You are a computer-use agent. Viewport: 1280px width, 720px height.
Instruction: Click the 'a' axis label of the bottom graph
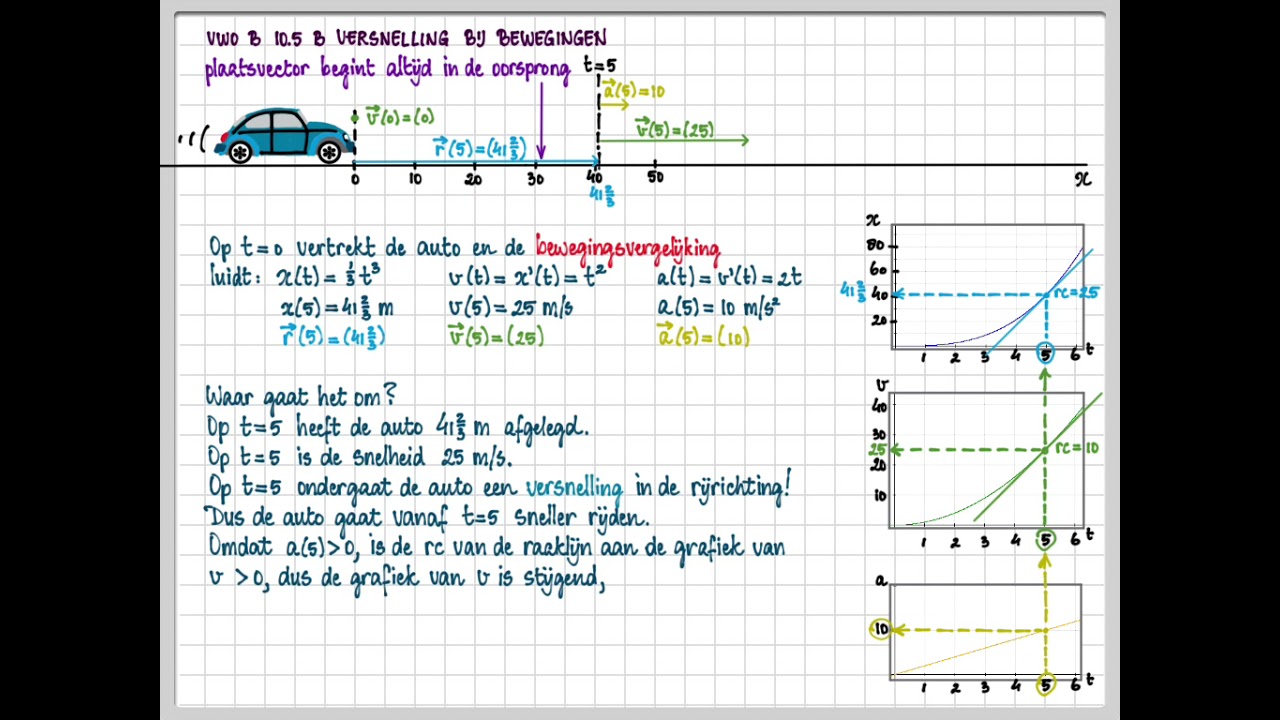[881, 580]
